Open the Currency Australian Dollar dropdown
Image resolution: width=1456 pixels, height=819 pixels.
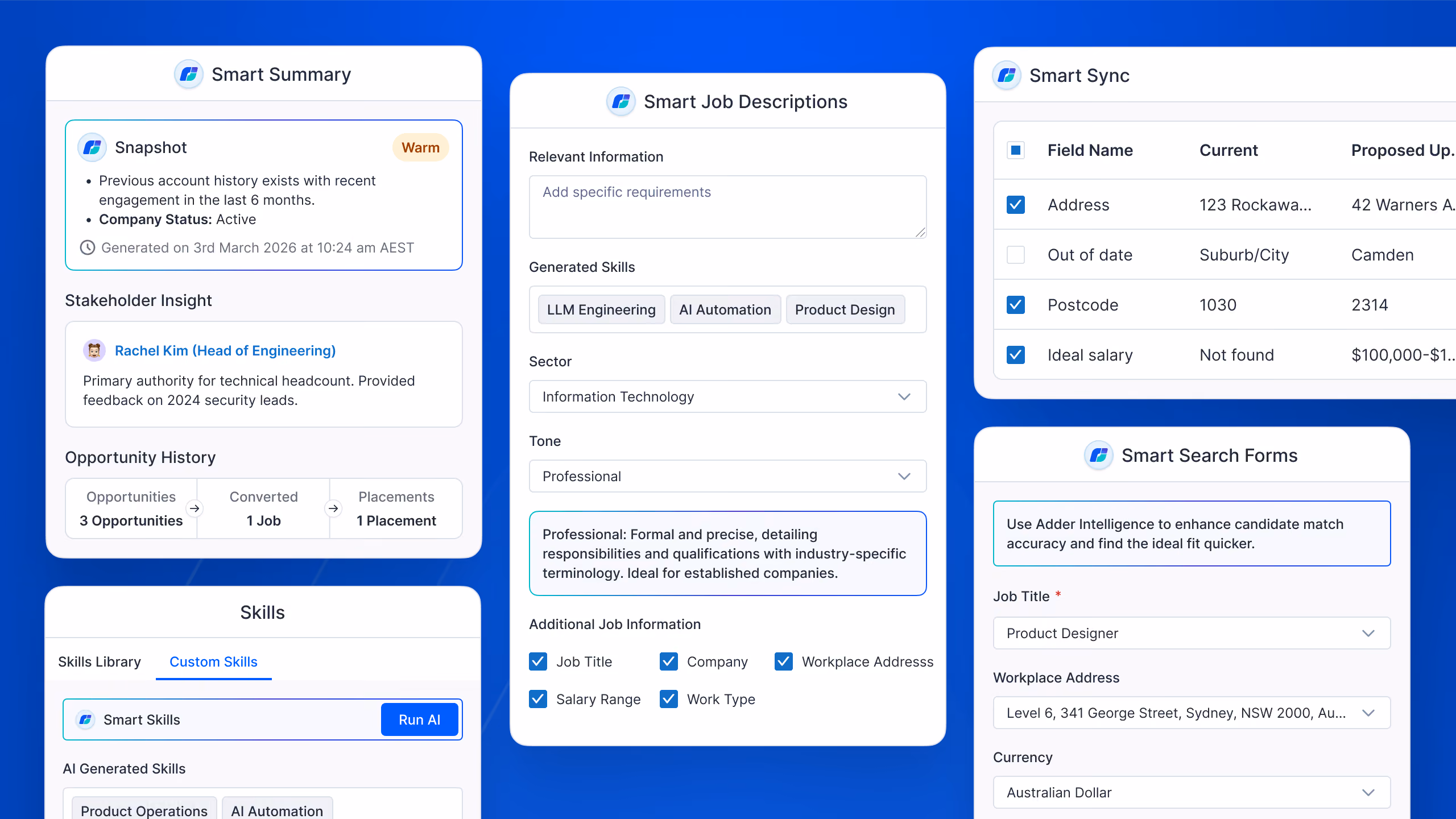point(1192,793)
